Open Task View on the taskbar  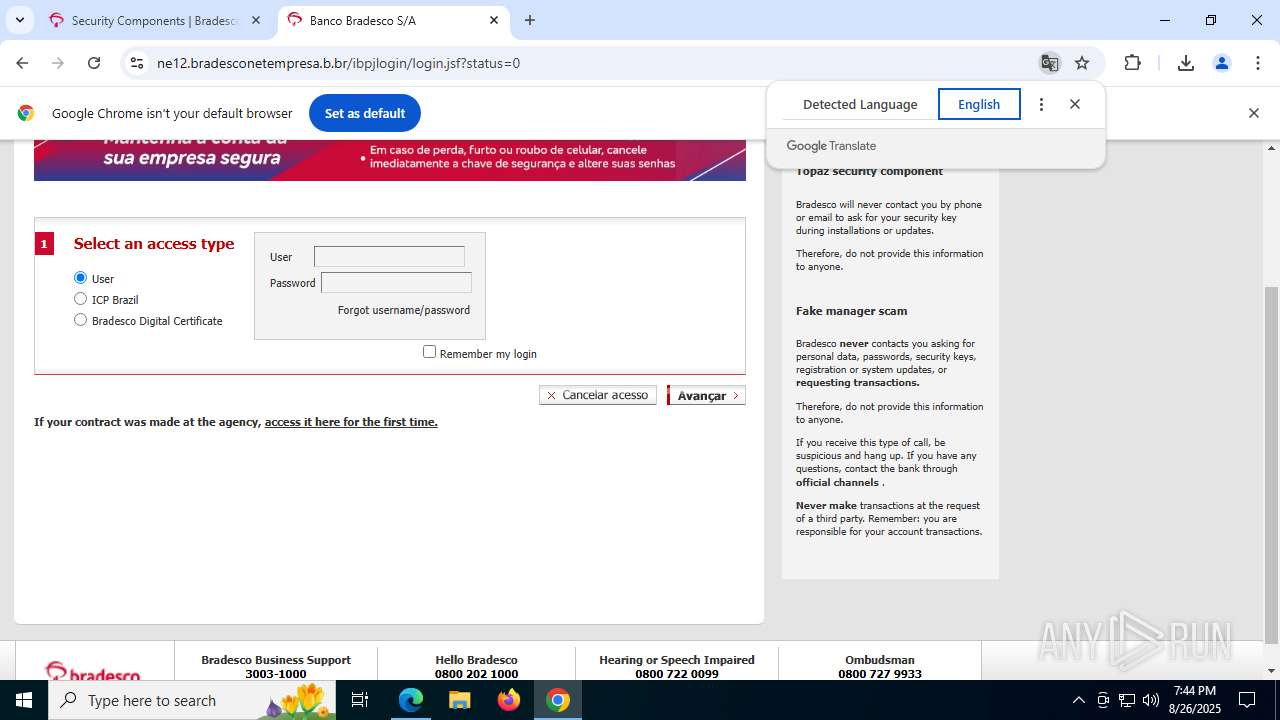(361, 700)
